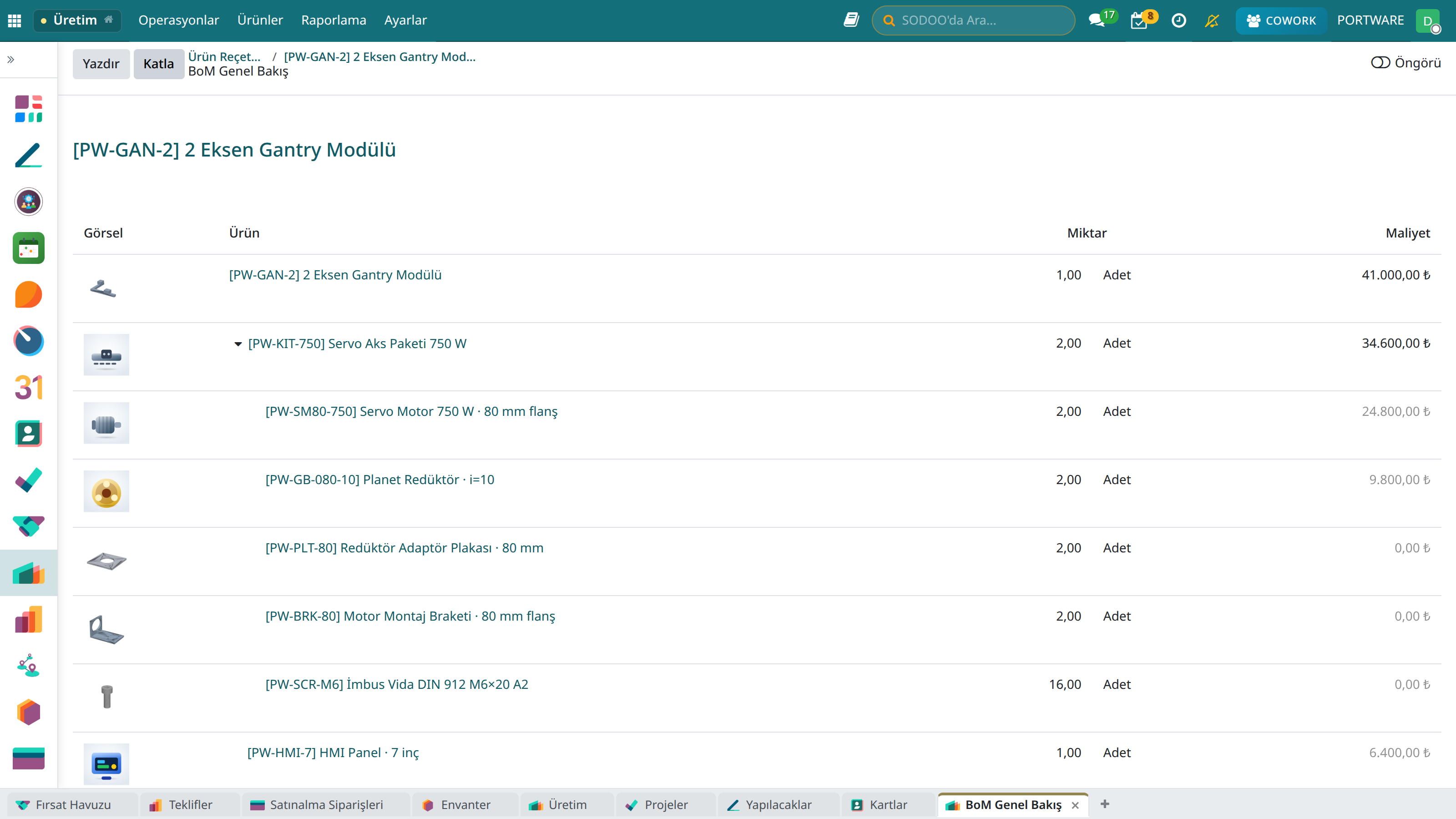
Task: Open the apps grid menu
Action: click(15, 20)
